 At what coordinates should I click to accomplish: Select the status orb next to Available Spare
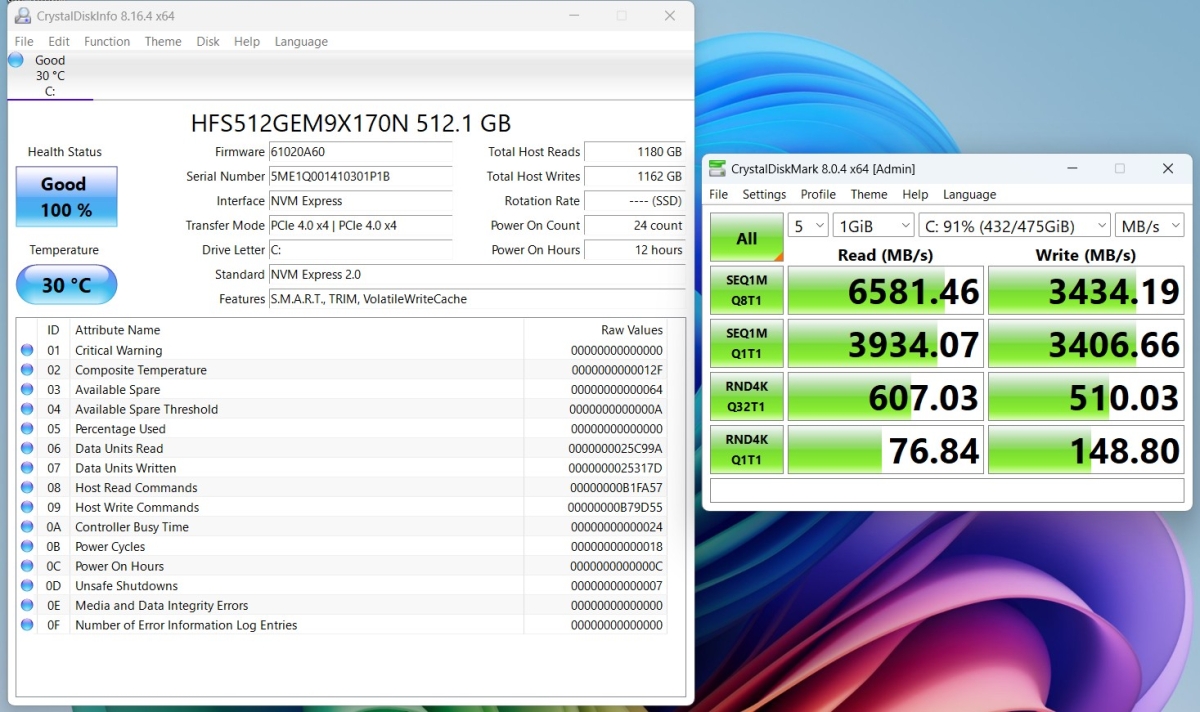pyautogui.click(x=27, y=390)
